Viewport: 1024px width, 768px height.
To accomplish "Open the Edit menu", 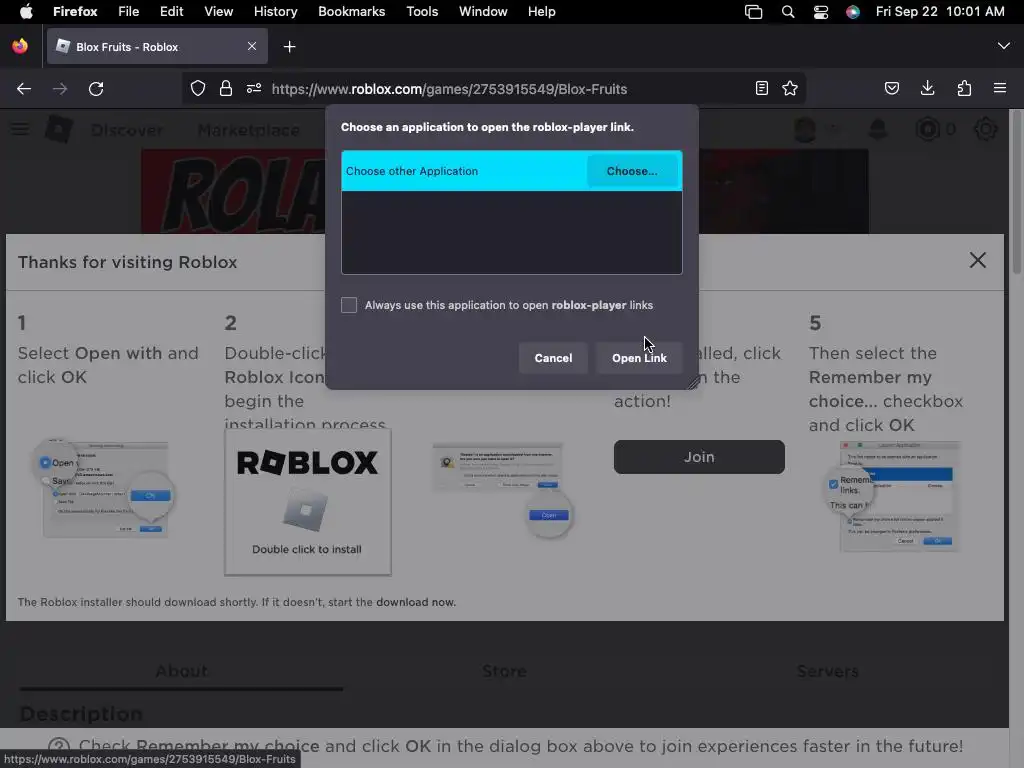I will tap(171, 11).
